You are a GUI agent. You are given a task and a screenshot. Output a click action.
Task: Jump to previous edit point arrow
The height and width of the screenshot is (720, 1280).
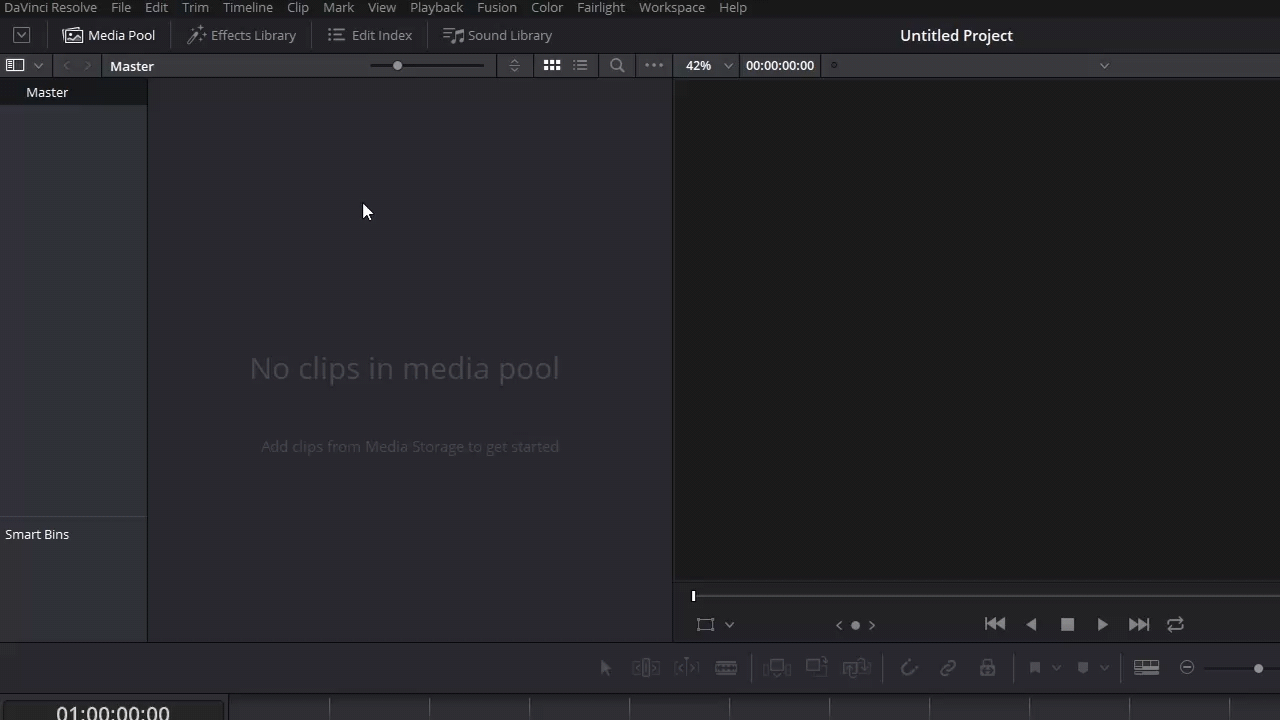[839, 625]
